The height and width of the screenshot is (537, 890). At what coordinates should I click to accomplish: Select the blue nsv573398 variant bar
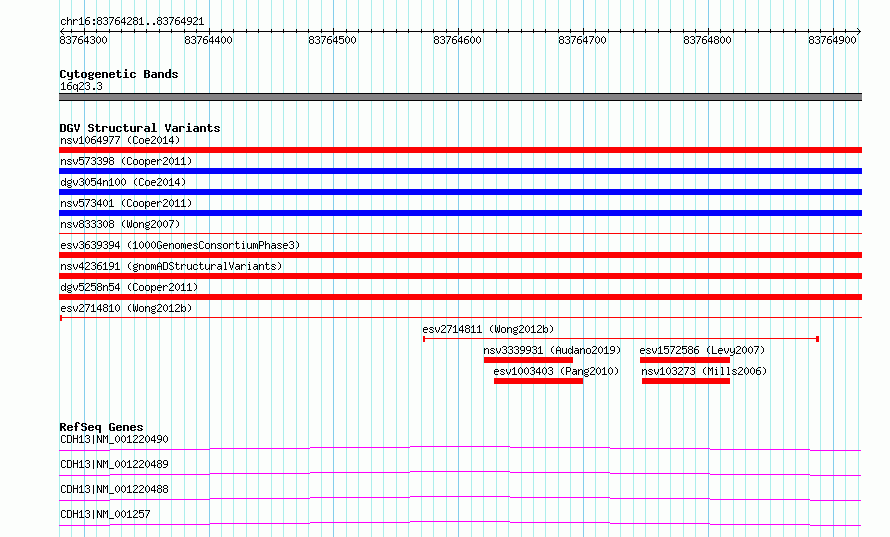click(x=460, y=171)
